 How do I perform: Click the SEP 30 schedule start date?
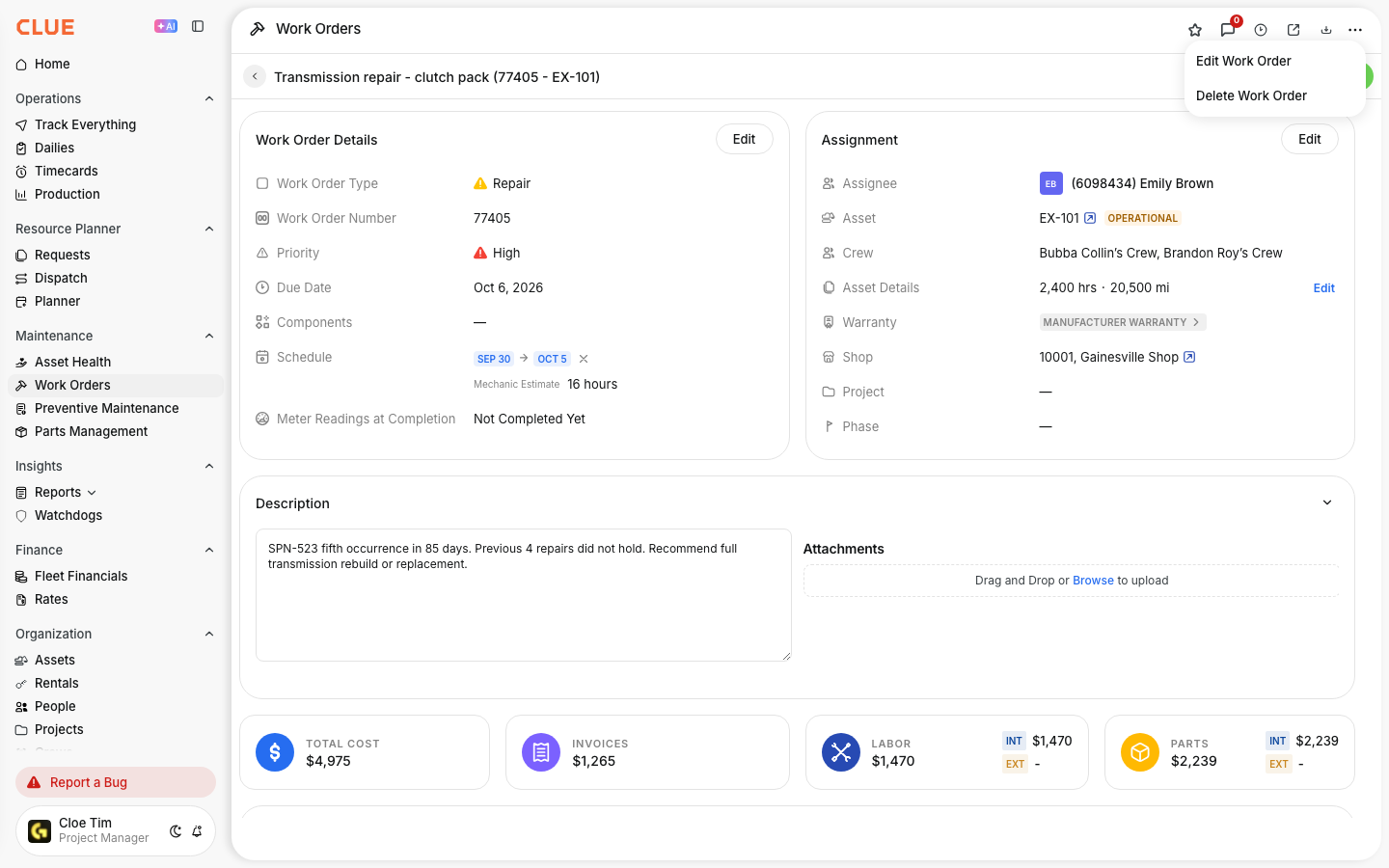[x=494, y=359]
